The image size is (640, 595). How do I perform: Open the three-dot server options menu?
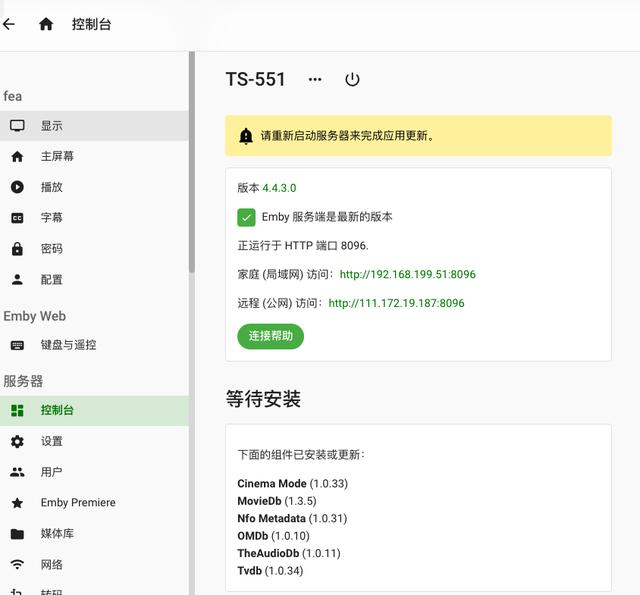tap(315, 79)
